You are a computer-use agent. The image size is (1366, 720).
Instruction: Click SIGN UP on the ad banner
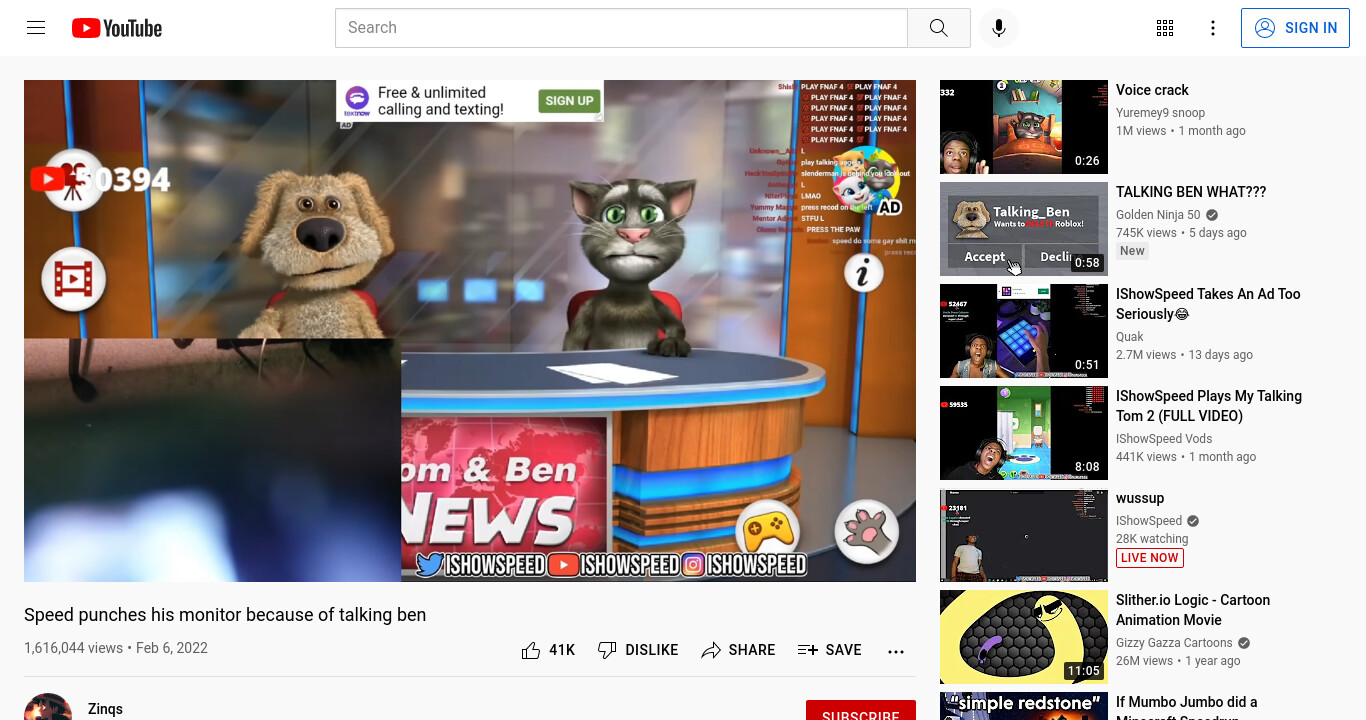[x=569, y=100]
